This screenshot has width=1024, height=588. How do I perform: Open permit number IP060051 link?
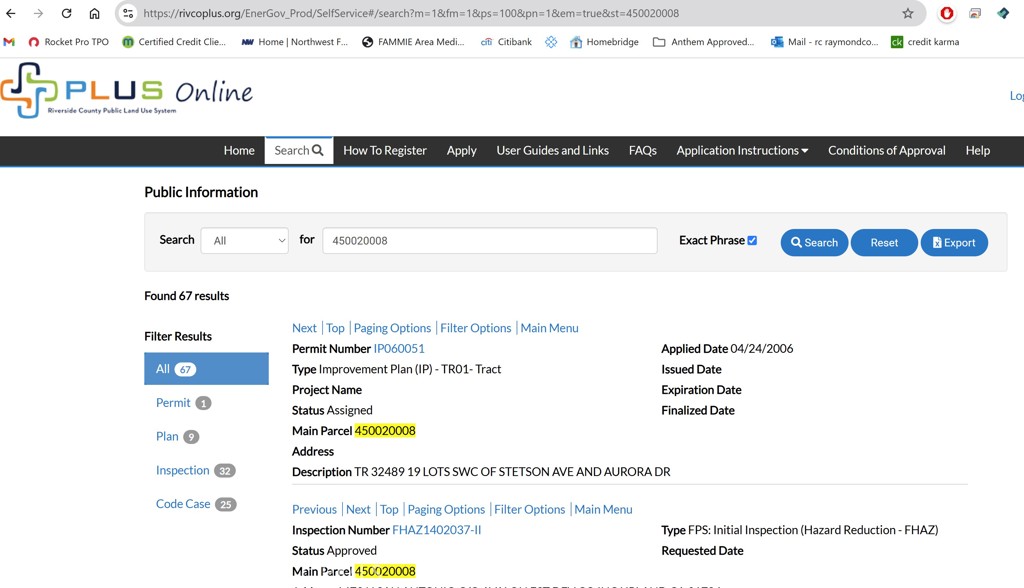[399, 349]
